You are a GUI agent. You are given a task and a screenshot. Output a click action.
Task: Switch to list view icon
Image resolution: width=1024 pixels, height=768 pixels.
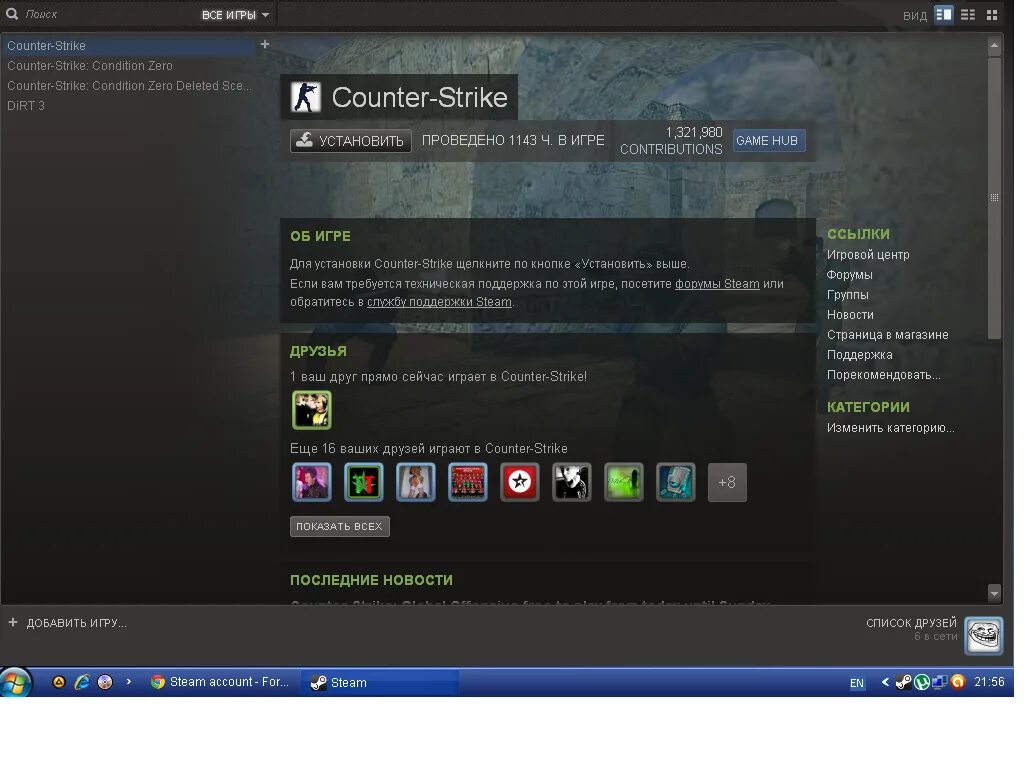pyautogui.click(x=968, y=14)
